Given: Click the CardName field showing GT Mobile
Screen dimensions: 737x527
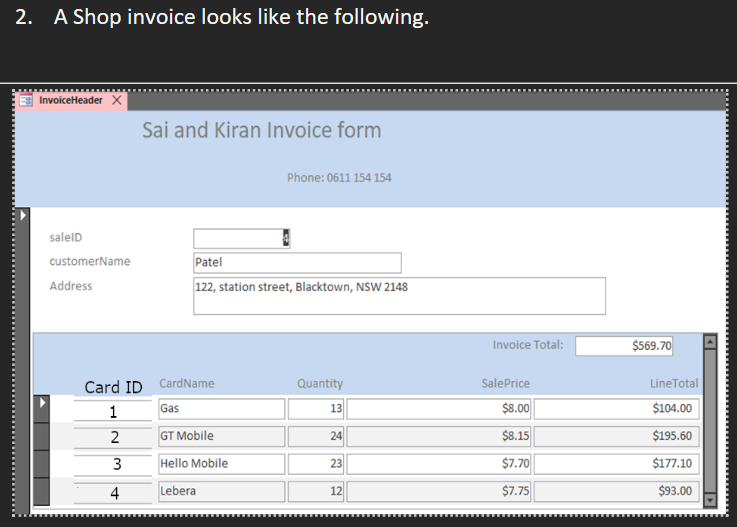Looking at the screenshot, I should 221,436.
